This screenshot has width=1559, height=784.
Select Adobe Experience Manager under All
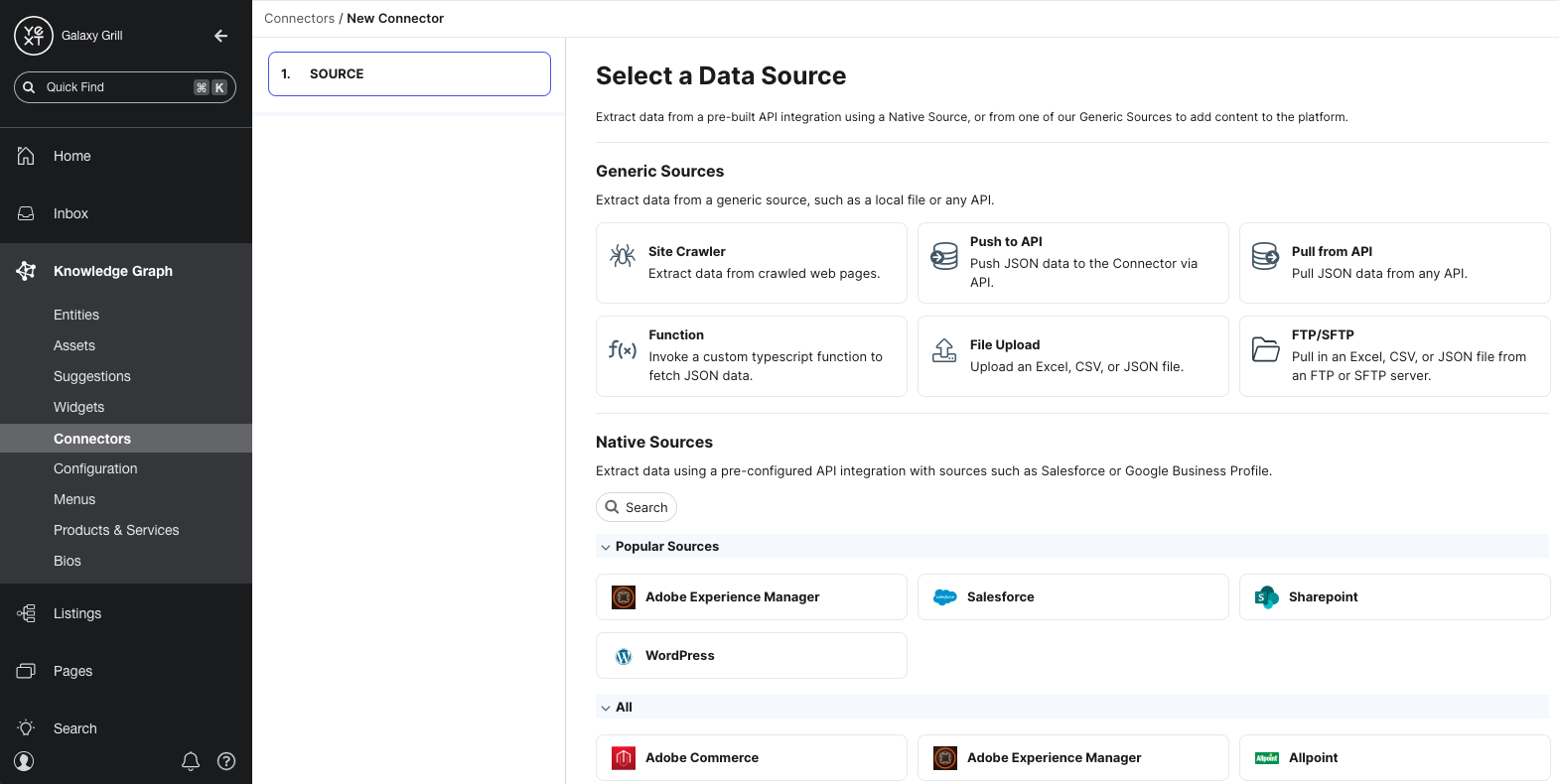(x=1055, y=757)
